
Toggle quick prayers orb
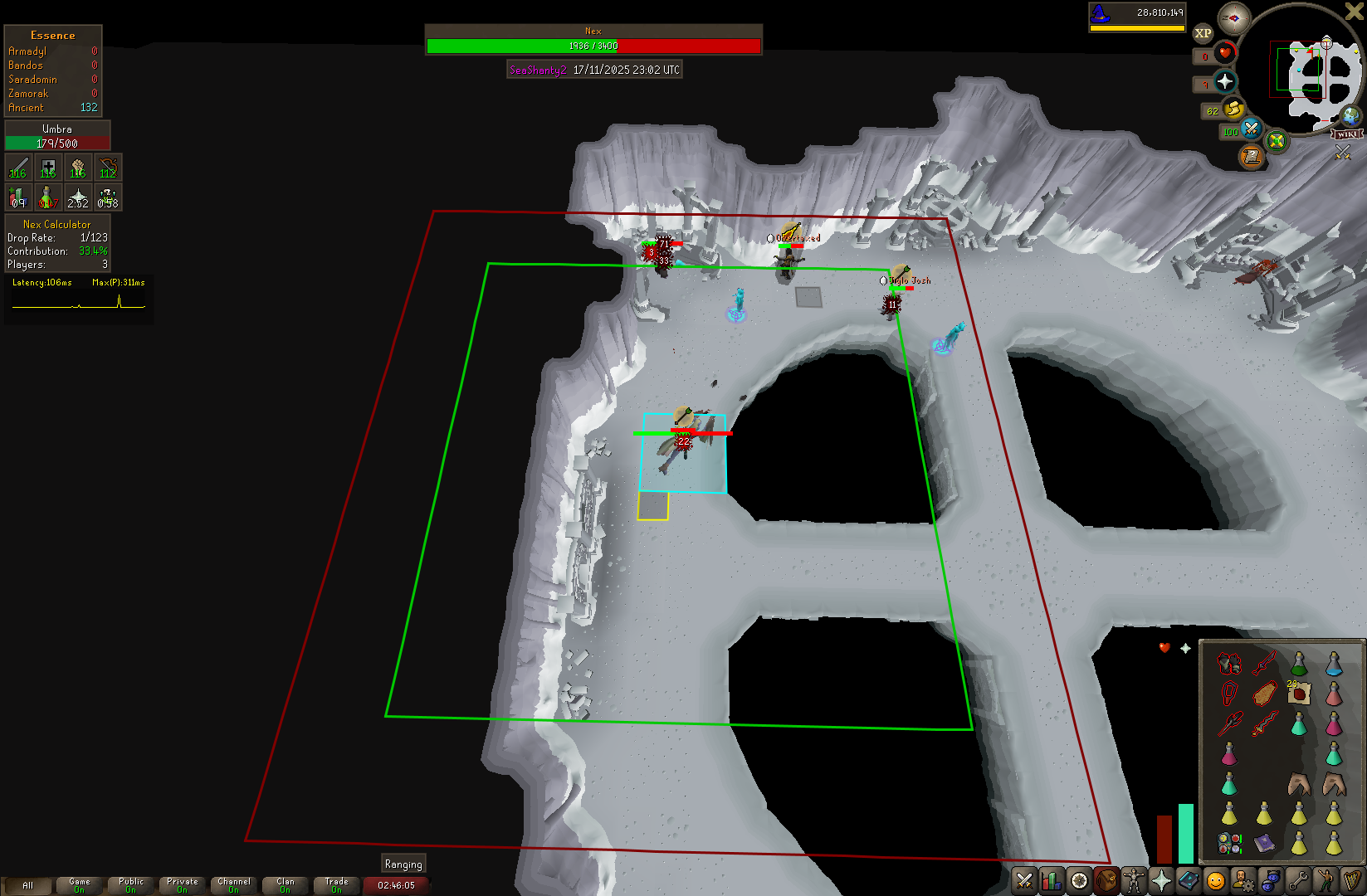tap(1225, 81)
